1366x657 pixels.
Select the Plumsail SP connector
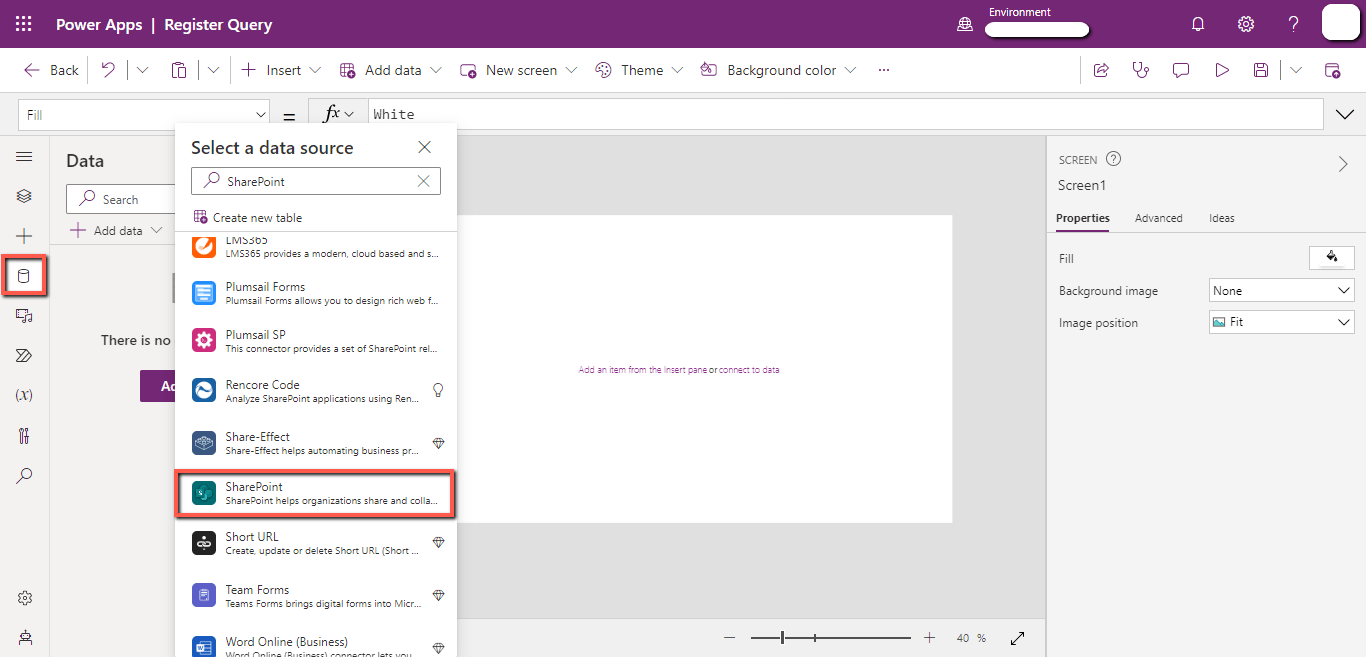tap(316, 341)
